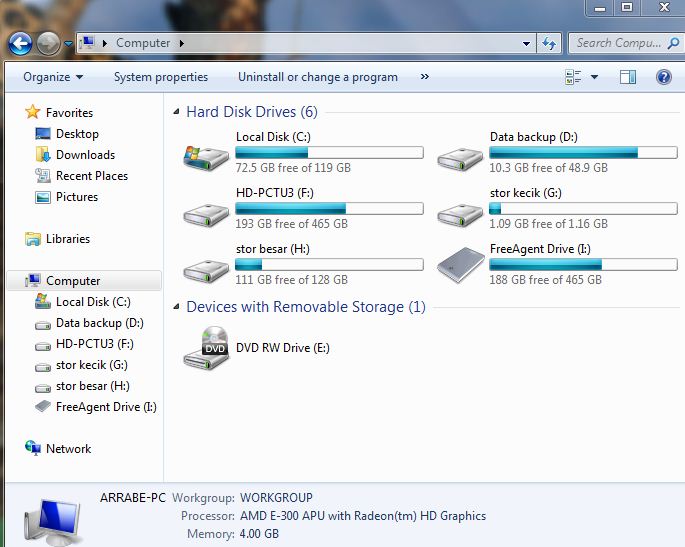Viewport: 685px width, 547px height.
Task: Toggle the preview pane
Action: click(628, 77)
